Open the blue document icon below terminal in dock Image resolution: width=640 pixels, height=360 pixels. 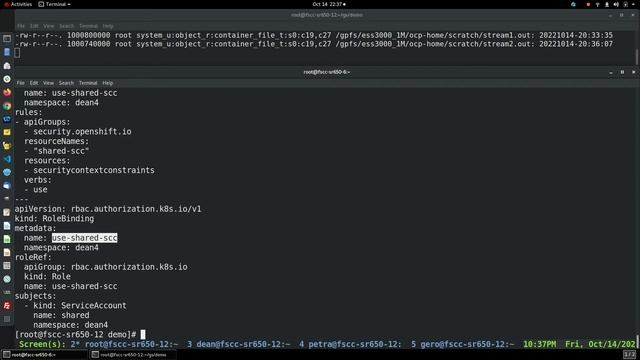[x=7, y=52]
